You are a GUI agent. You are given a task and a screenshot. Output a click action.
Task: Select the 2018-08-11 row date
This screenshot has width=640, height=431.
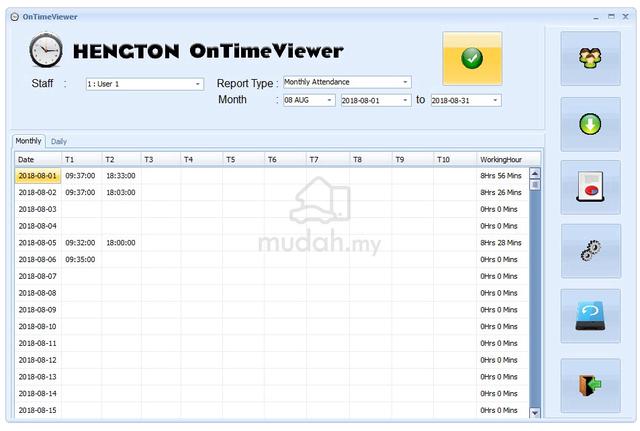point(38,343)
